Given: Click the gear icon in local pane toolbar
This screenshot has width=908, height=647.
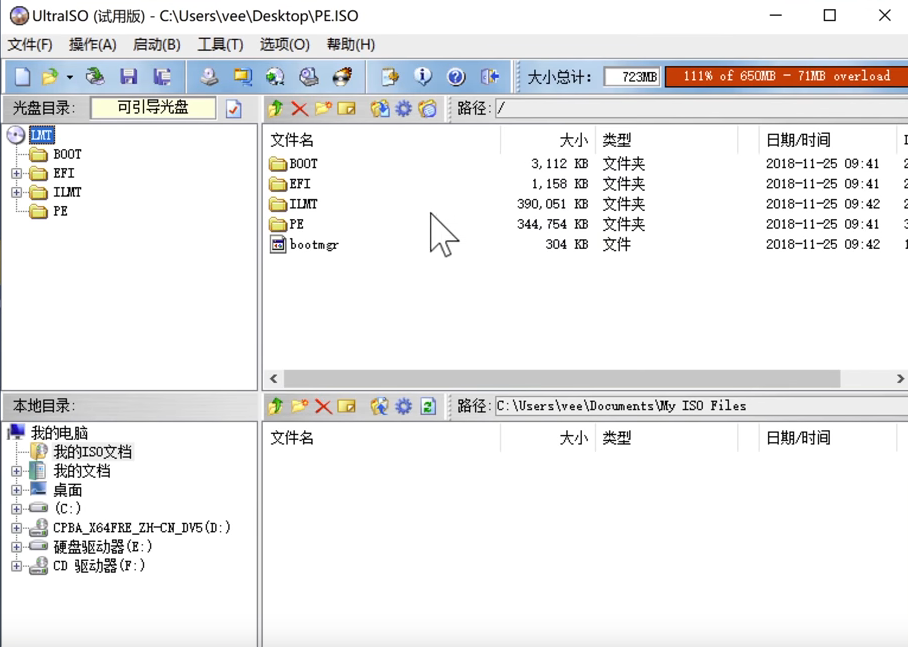Looking at the screenshot, I should [x=404, y=406].
